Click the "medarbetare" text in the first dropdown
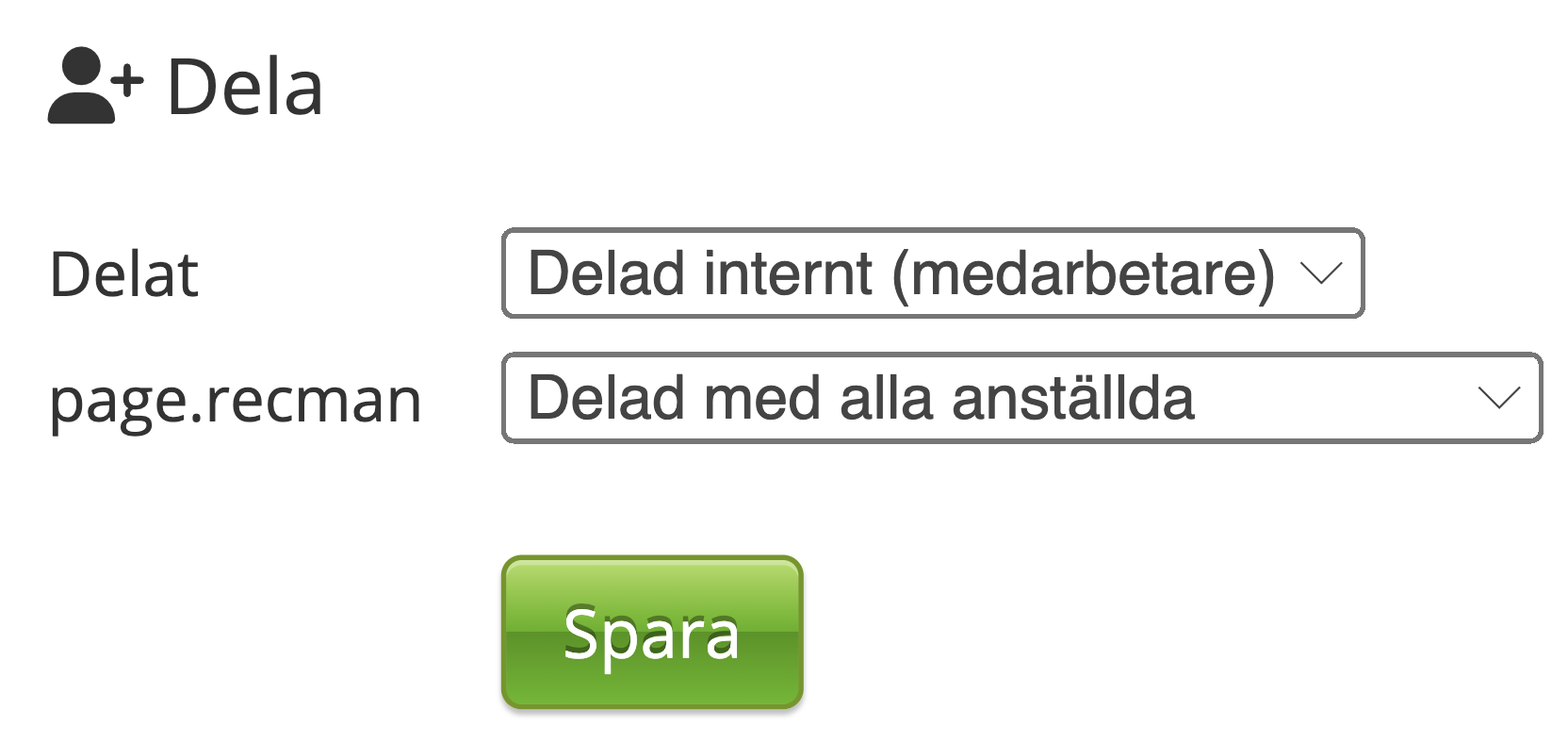Viewport: 1568px width, 743px height. pyautogui.click(x=1082, y=273)
